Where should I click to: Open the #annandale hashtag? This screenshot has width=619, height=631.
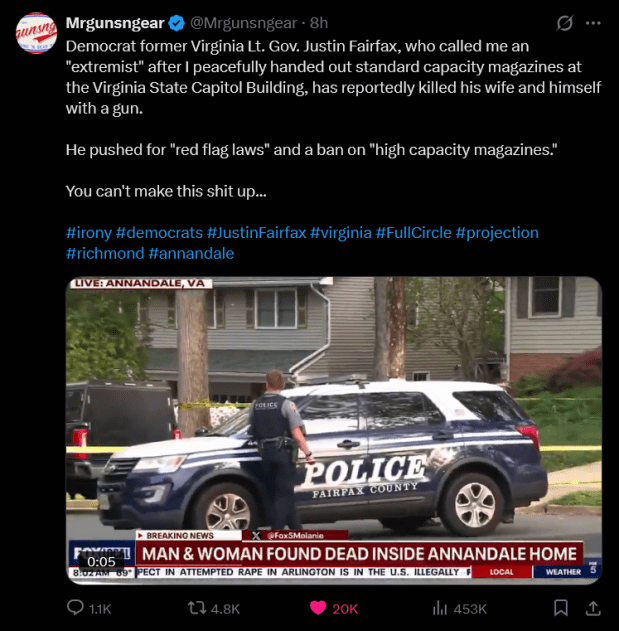point(191,254)
